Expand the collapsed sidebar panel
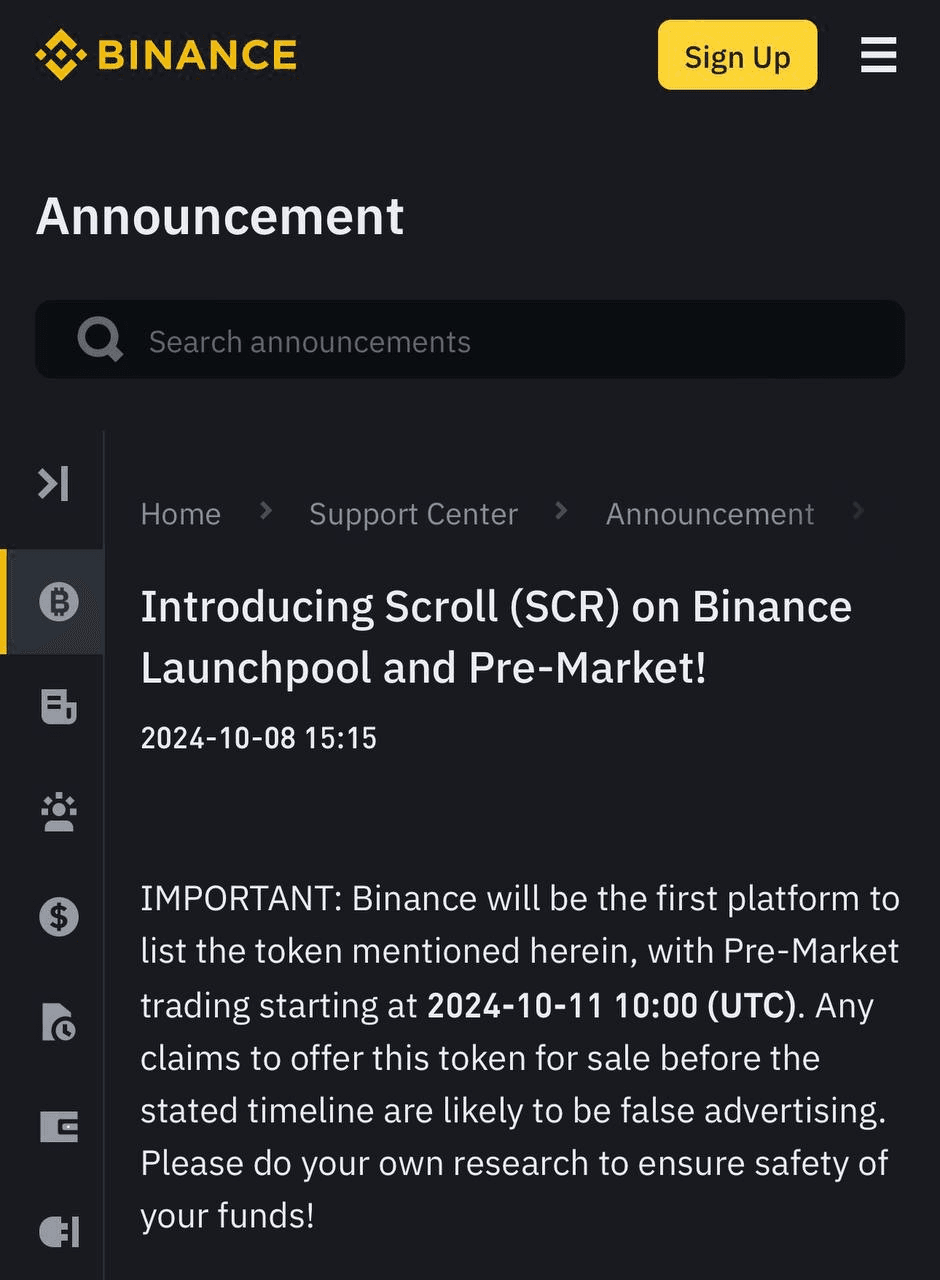This screenshot has height=1280, width=940. point(54,484)
